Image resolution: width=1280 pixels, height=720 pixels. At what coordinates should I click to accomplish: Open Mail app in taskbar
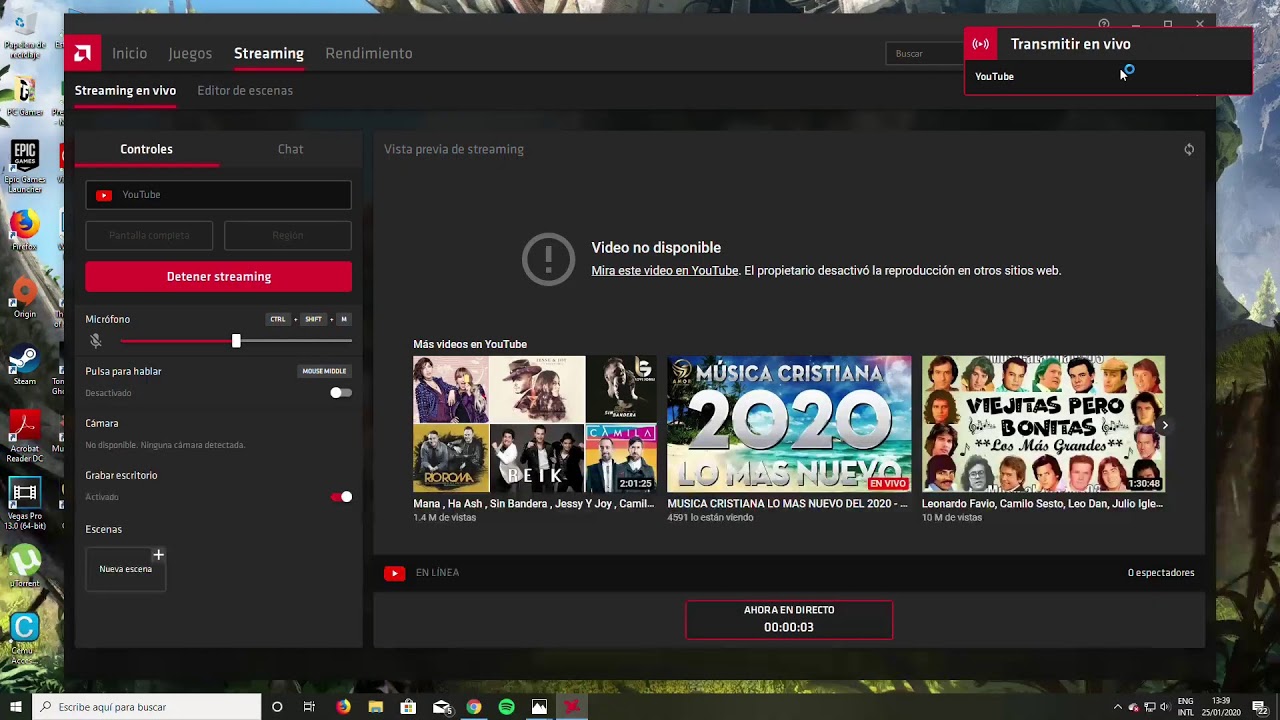(x=441, y=707)
